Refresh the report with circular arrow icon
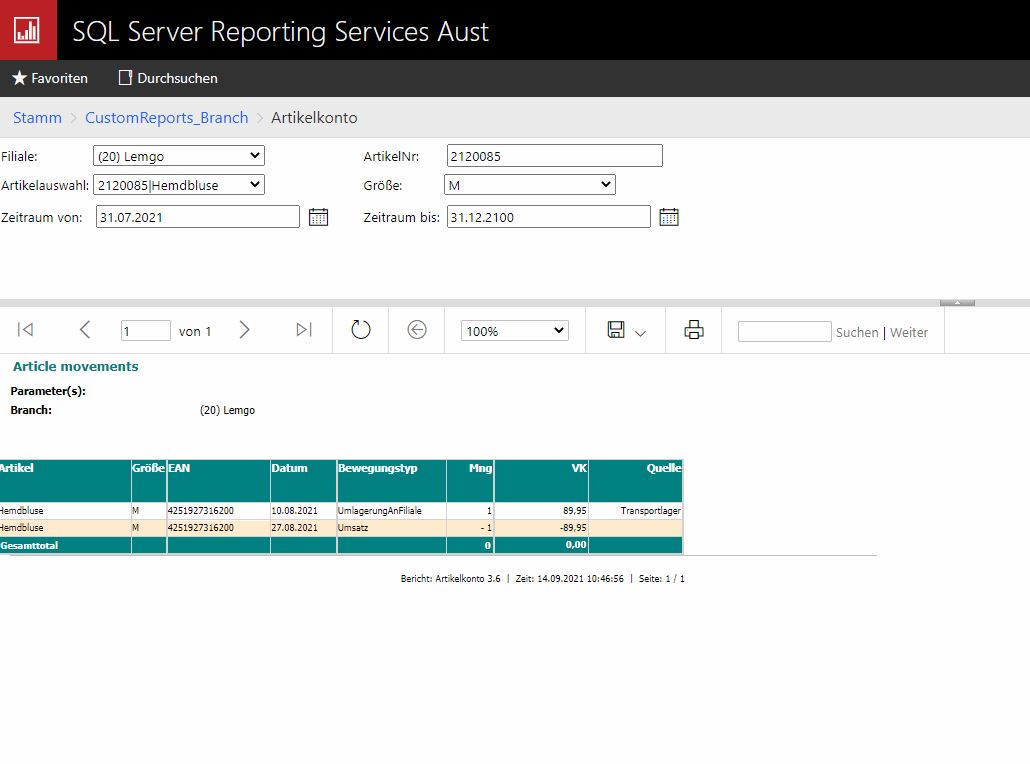The width and height of the screenshot is (1030, 764). [361, 330]
